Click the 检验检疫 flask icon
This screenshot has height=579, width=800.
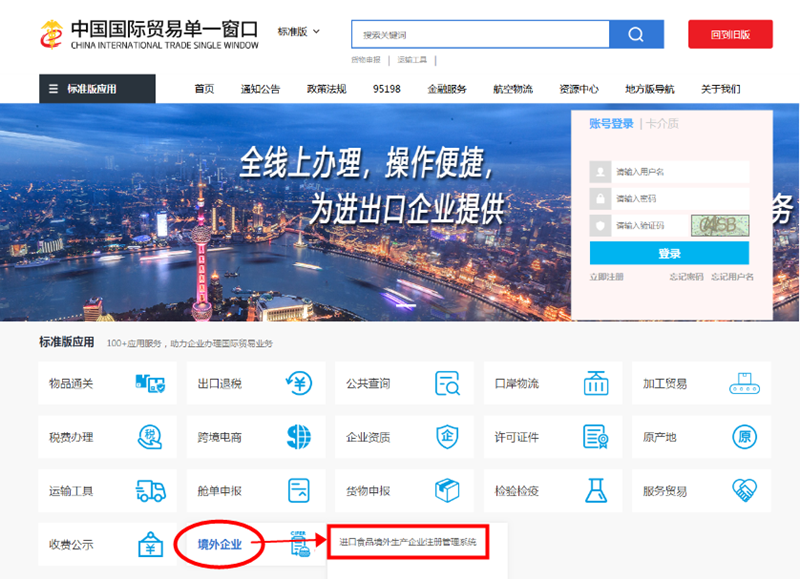click(x=597, y=490)
